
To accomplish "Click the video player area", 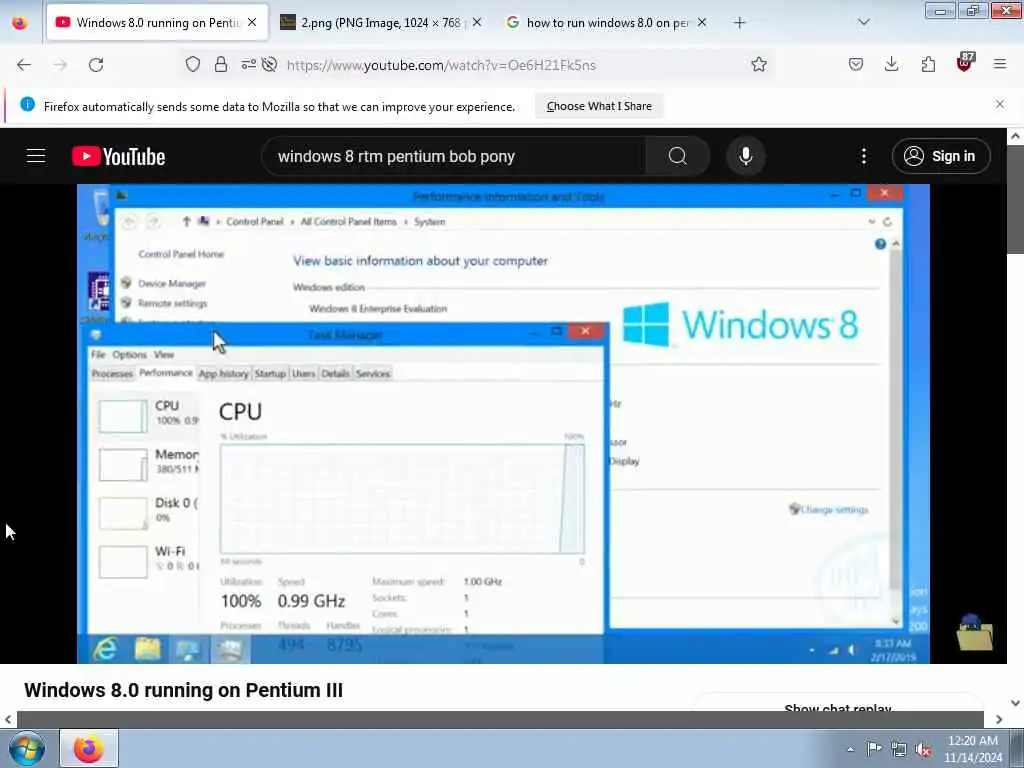I will tap(503, 424).
